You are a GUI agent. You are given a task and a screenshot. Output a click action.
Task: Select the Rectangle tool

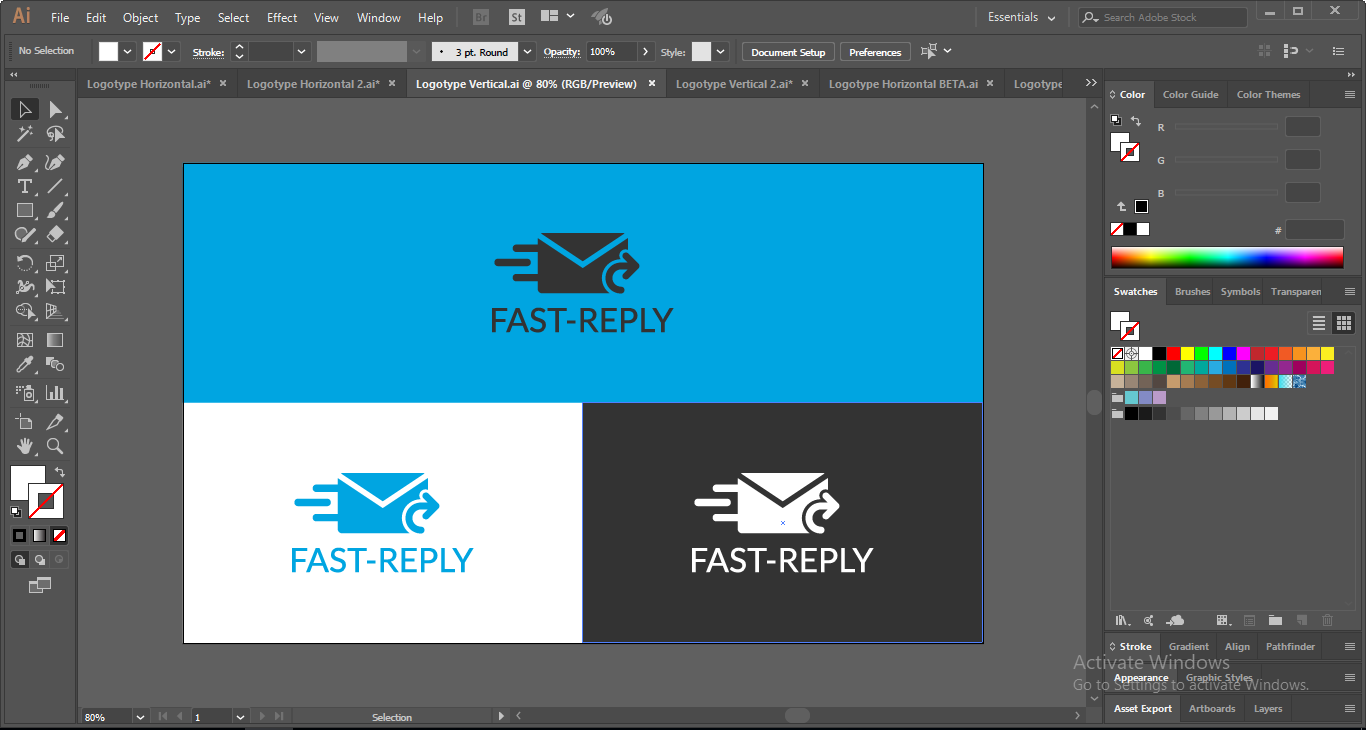[25, 210]
